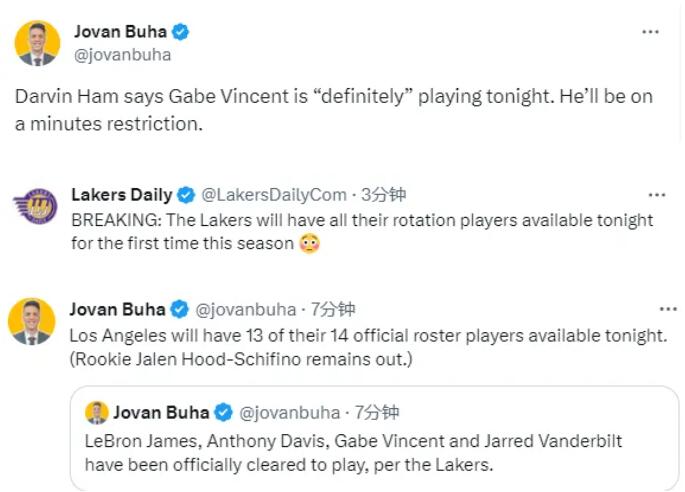Open Jovan Buha's profile picture in top tweet

click(36, 43)
